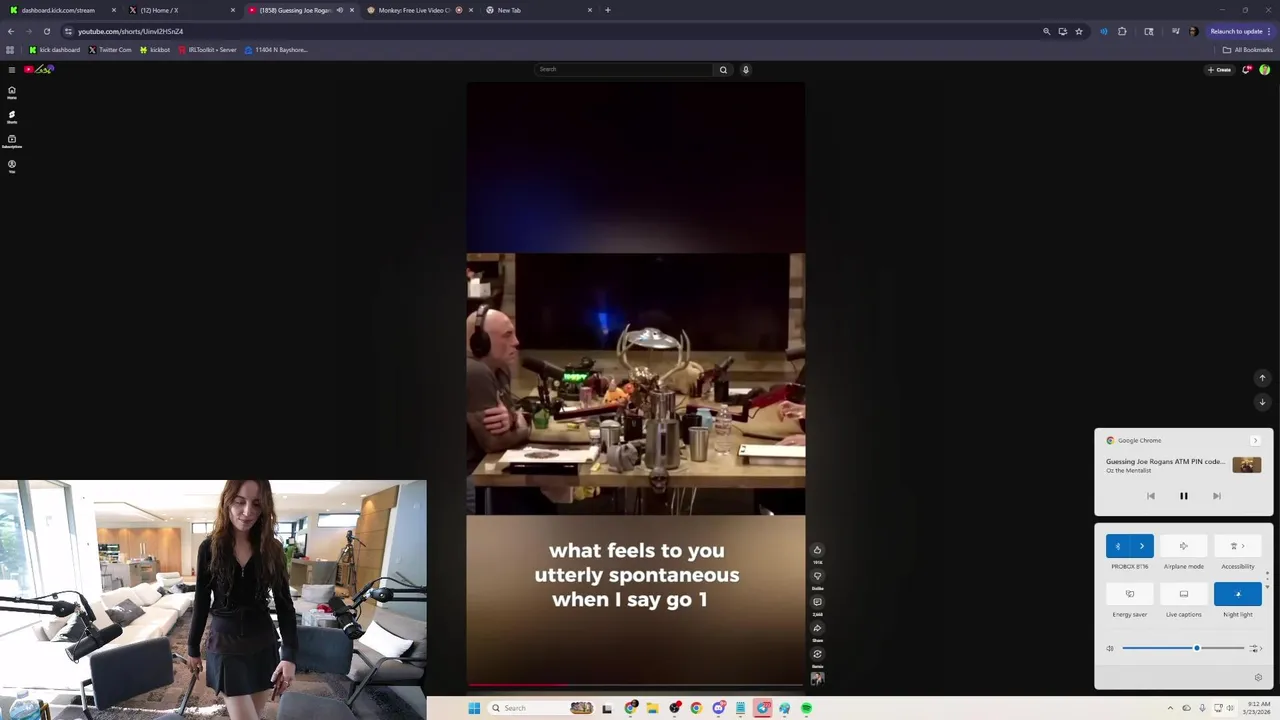This screenshot has width=1280, height=720.
Task: Expand the Google Chrome media card chevron
Action: click(1255, 441)
